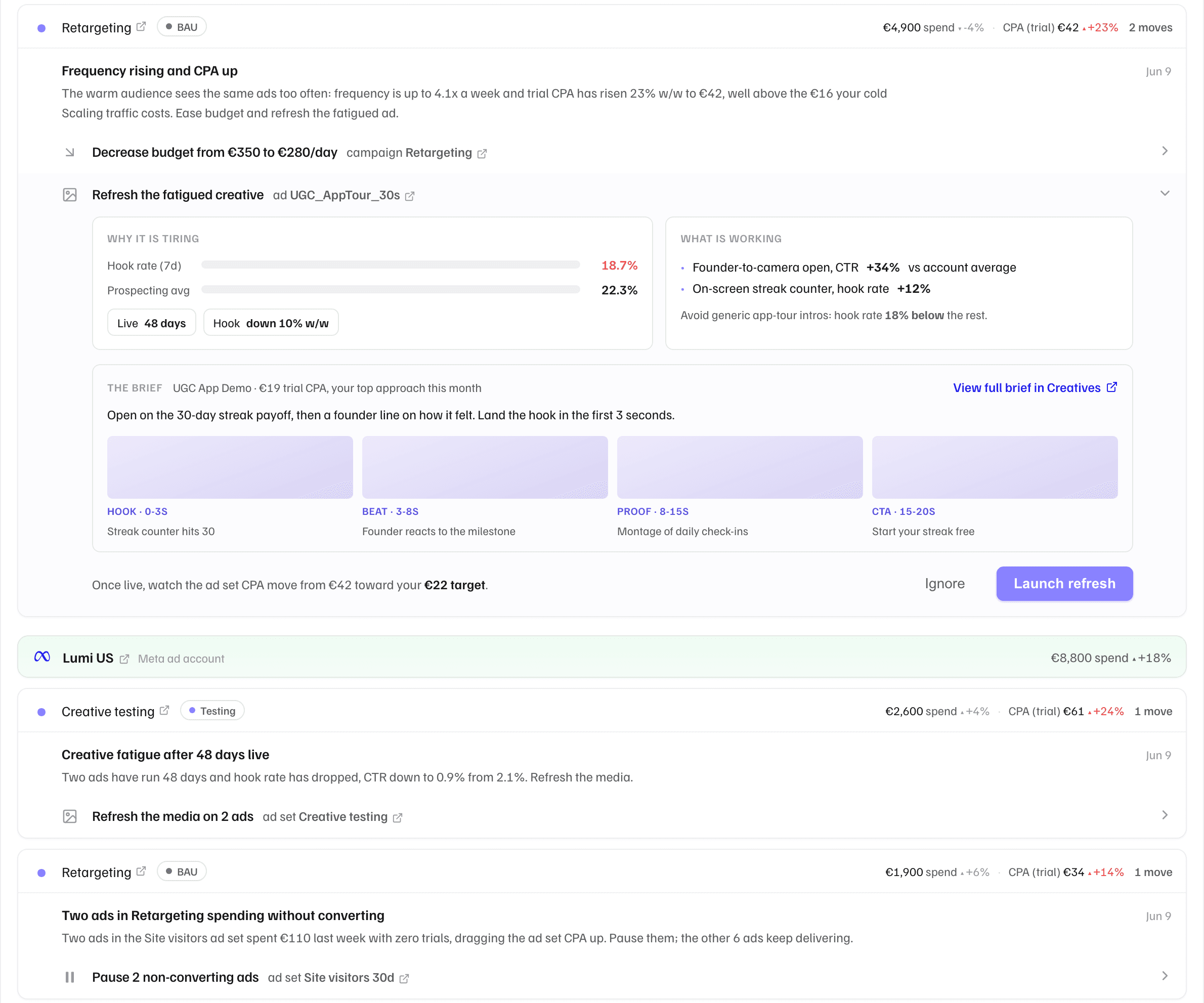
Task: Click the Live 48 days chip
Action: (x=151, y=323)
